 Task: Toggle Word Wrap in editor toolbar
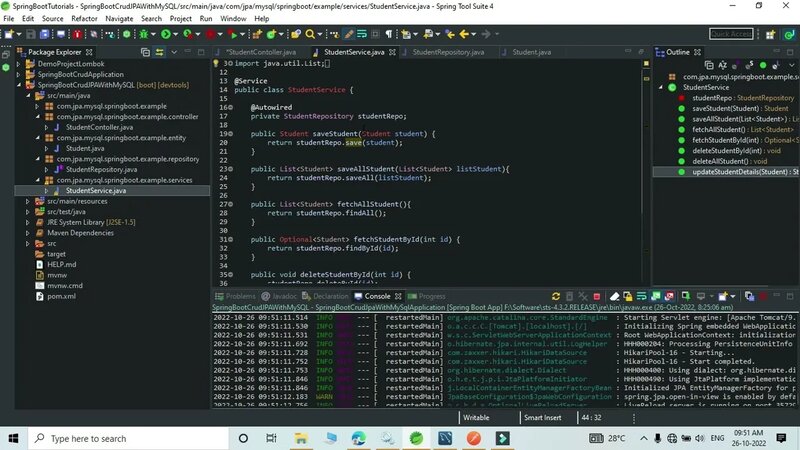[362, 34]
